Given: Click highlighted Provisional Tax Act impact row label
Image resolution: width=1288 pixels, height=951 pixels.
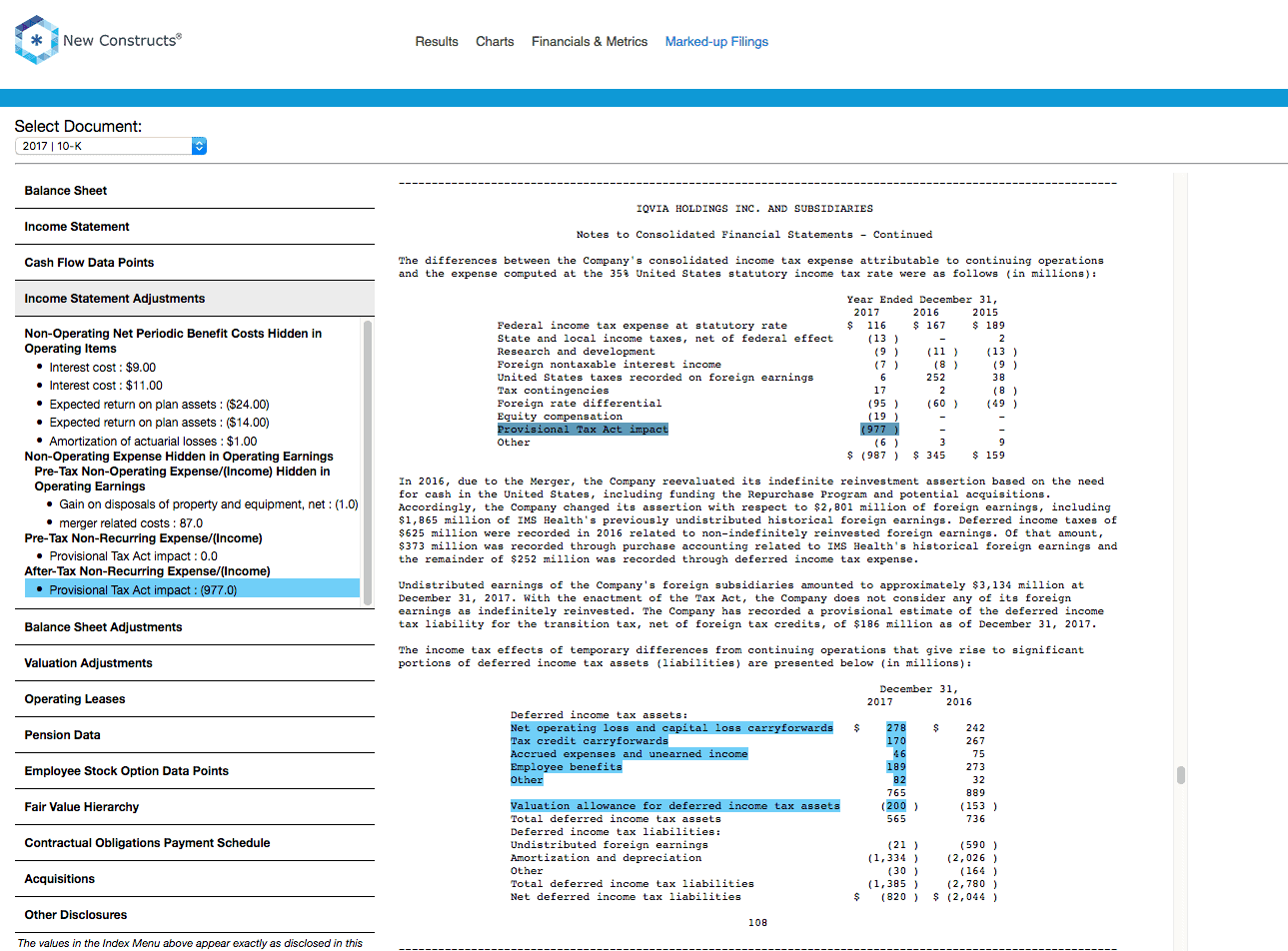Looking at the screenshot, I should 583,430.
